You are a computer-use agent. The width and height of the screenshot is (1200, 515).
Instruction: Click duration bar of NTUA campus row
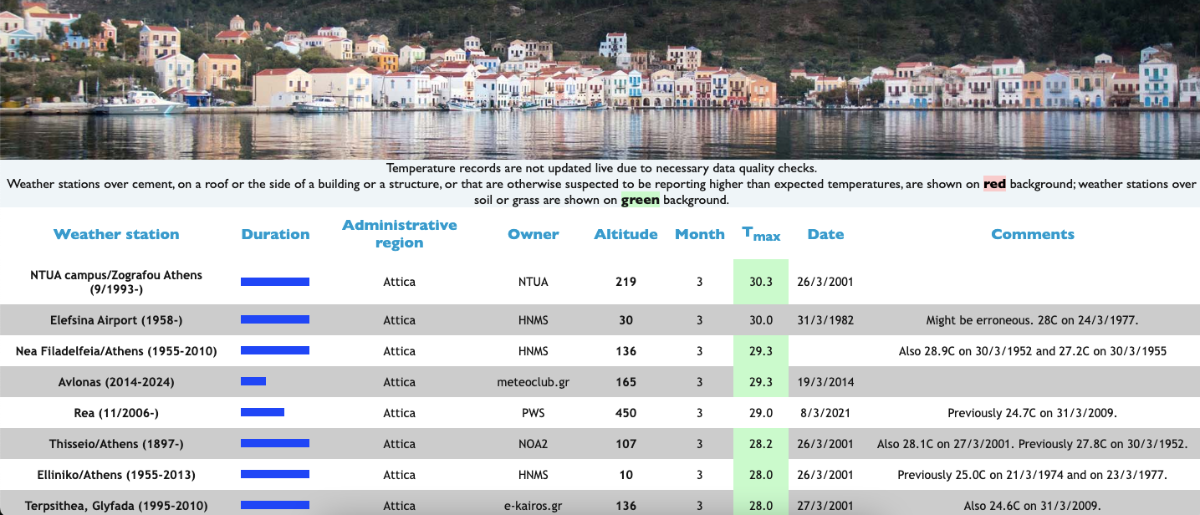tap(275, 282)
